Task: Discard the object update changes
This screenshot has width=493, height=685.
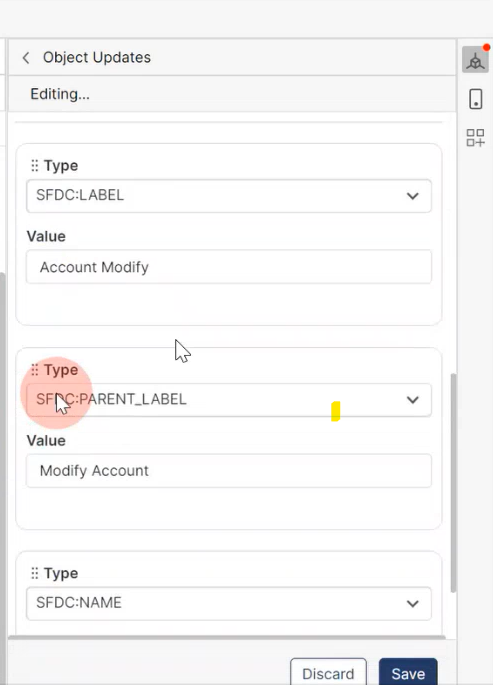Action: (x=328, y=673)
